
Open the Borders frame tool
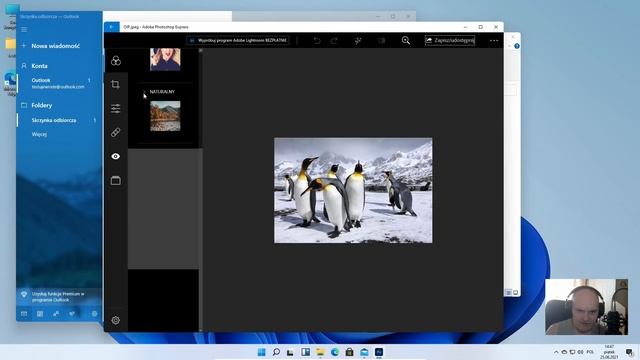pos(116,180)
